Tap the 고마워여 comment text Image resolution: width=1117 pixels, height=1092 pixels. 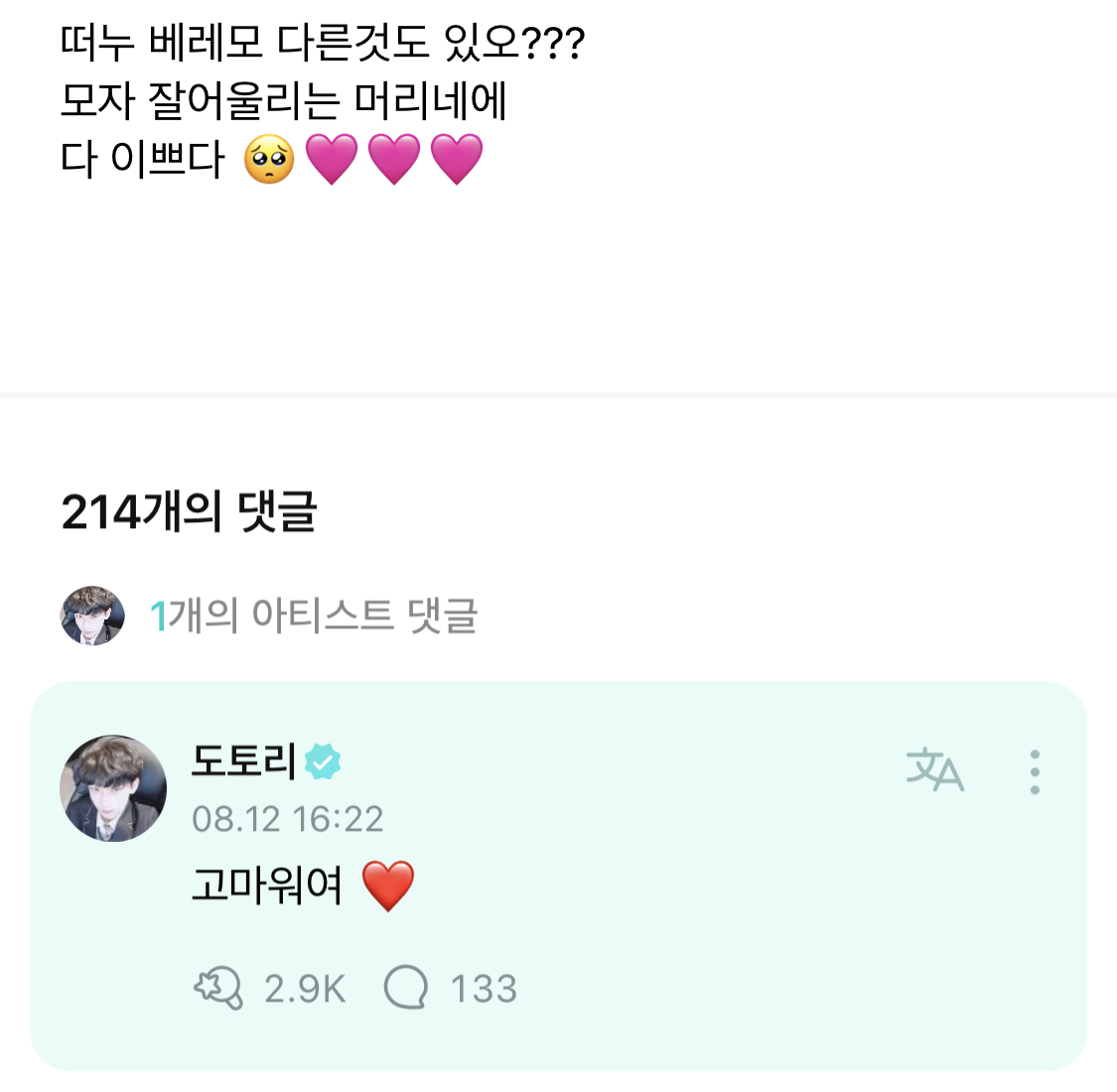tap(266, 885)
